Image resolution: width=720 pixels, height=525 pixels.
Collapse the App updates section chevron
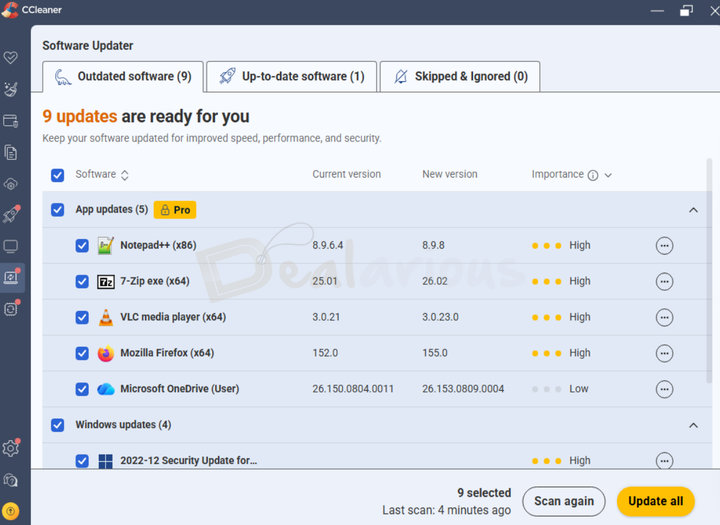pyautogui.click(x=693, y=210)
